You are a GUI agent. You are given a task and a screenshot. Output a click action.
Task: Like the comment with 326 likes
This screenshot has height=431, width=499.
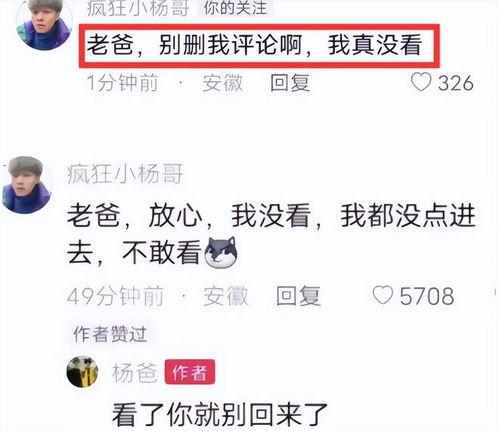(421, 82)
